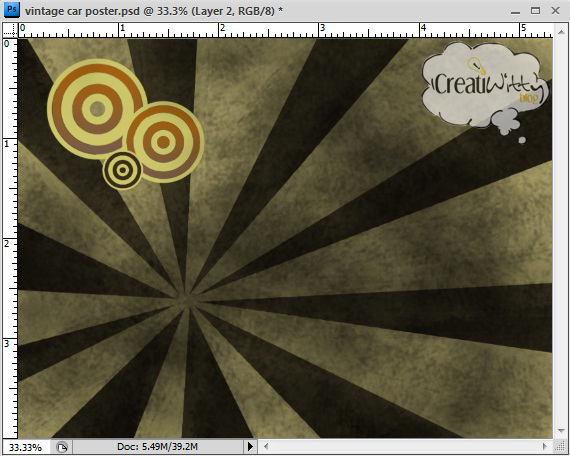Click the ruler origin crosshair corner box
This screenshot has height=456, width=570.
click(x=10, y=31)
